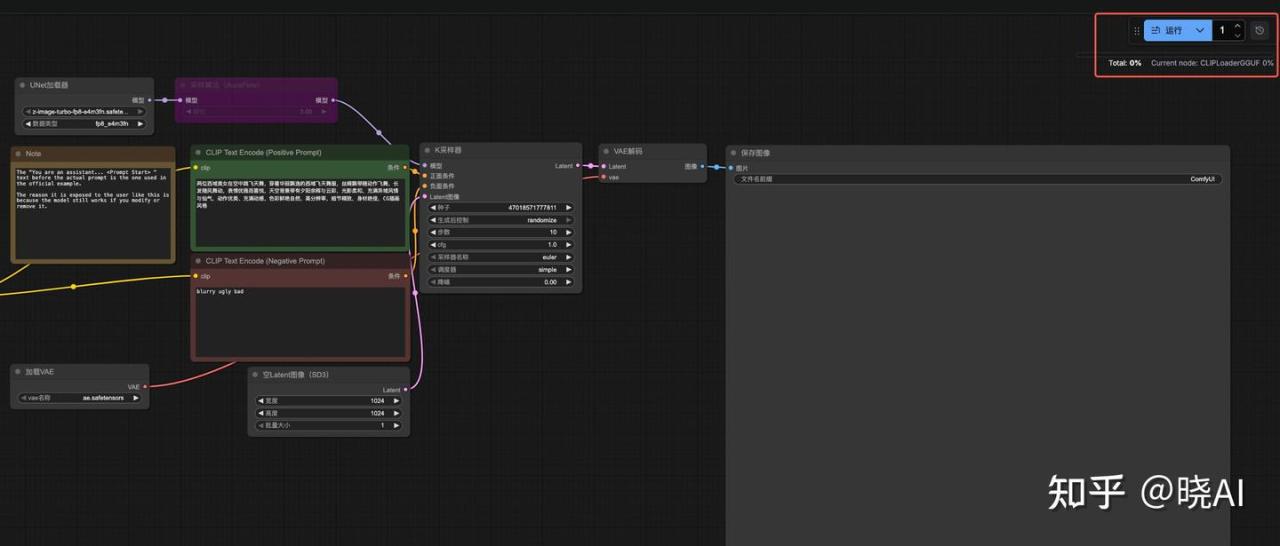Click right arrow on the 种子 seed field
Screen dimensions: 1280x546
[569, 208]
